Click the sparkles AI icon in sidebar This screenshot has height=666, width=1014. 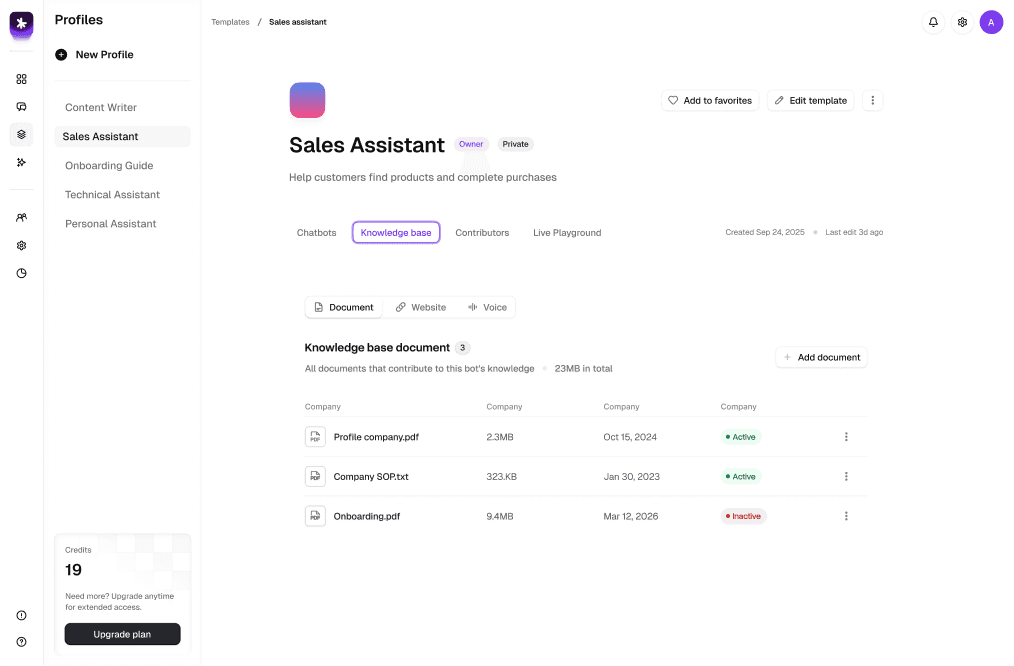click(x=21, y=162)
